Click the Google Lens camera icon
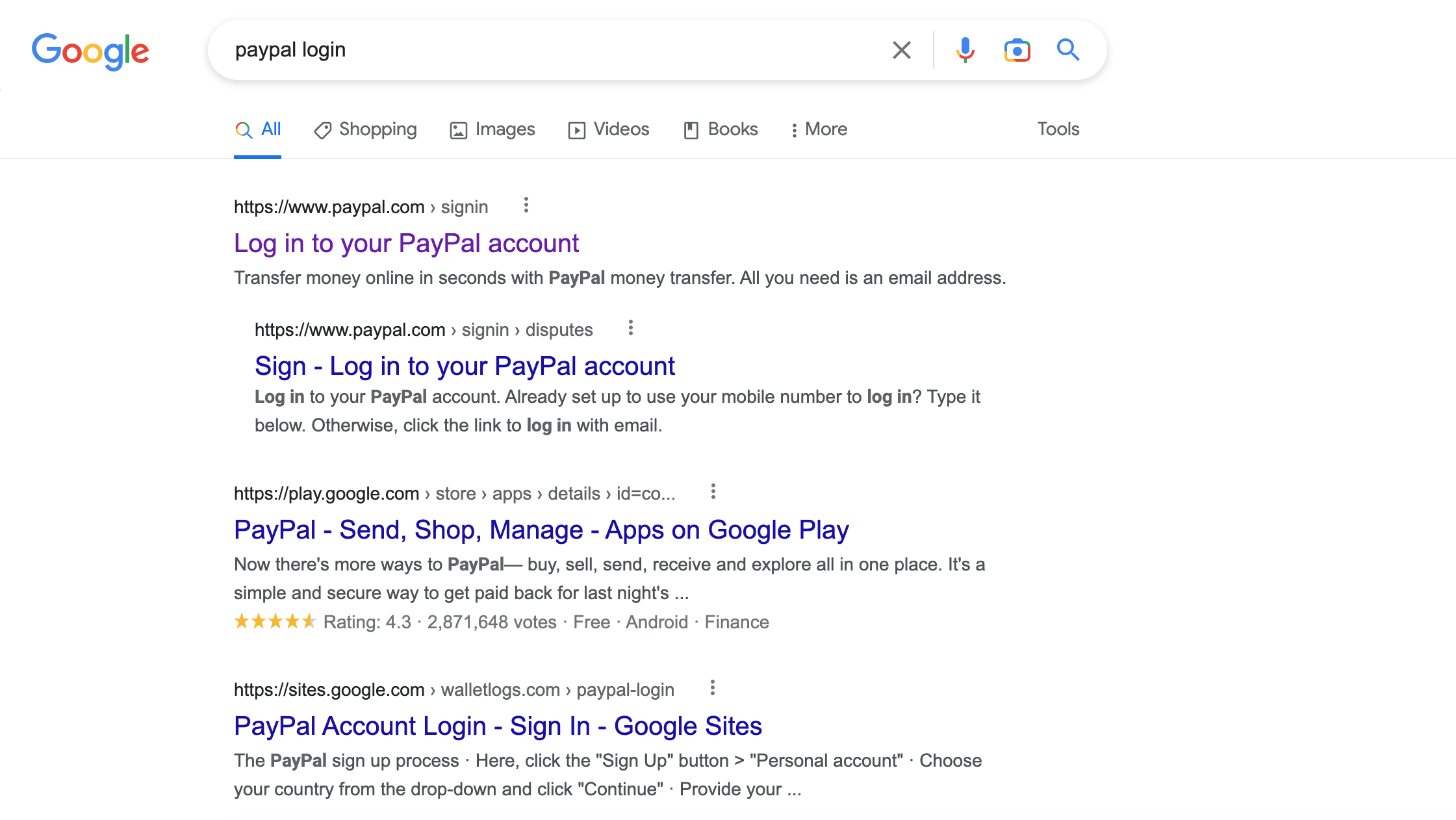 [x=1017, y=49]
